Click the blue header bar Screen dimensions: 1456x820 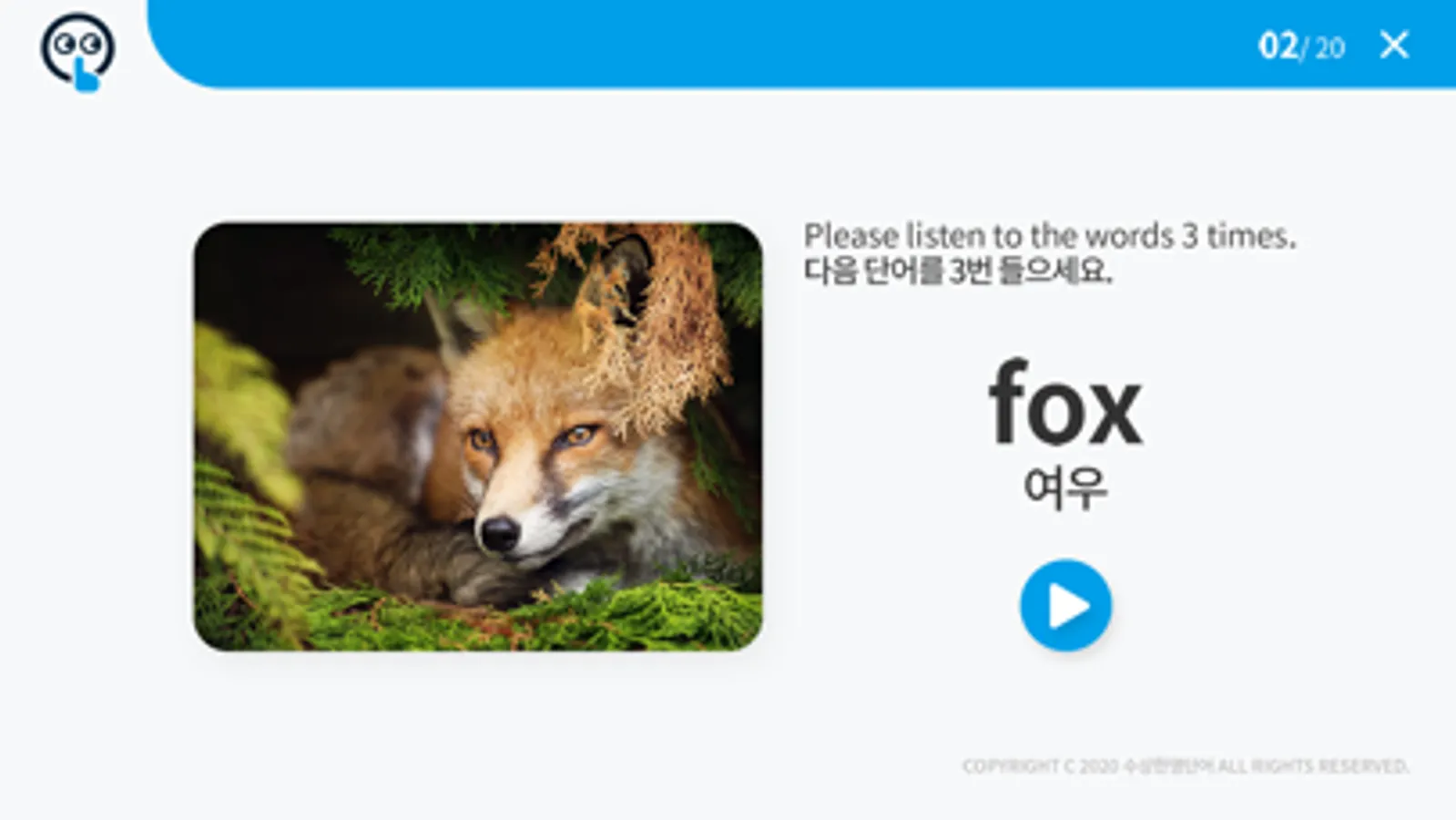coord(801,44)
